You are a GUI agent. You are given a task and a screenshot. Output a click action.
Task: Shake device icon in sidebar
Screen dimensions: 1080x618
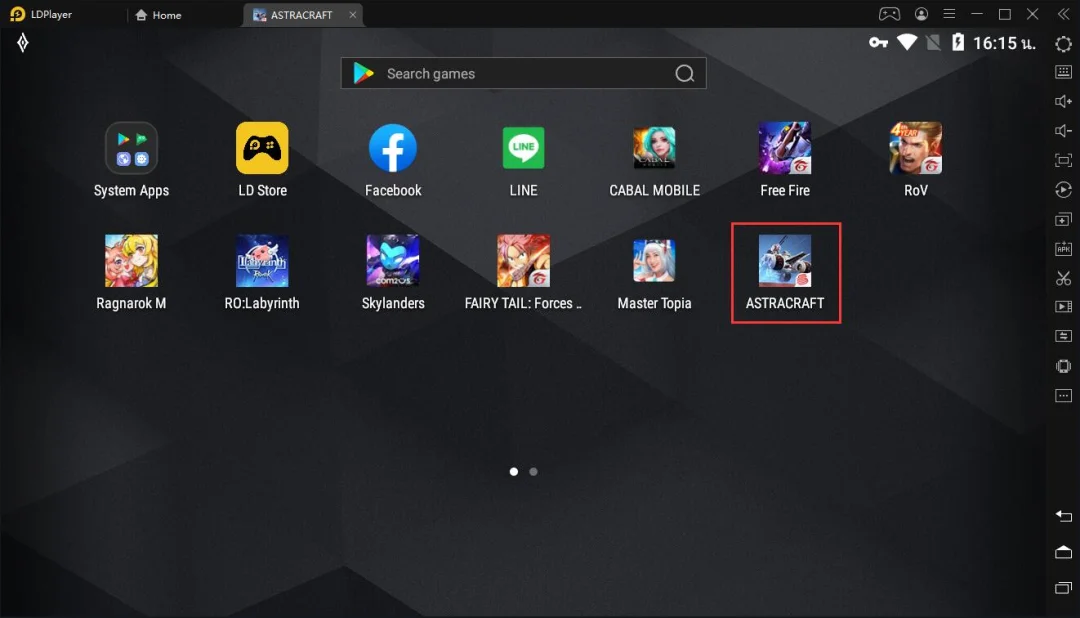click(x=1063, y=366)
